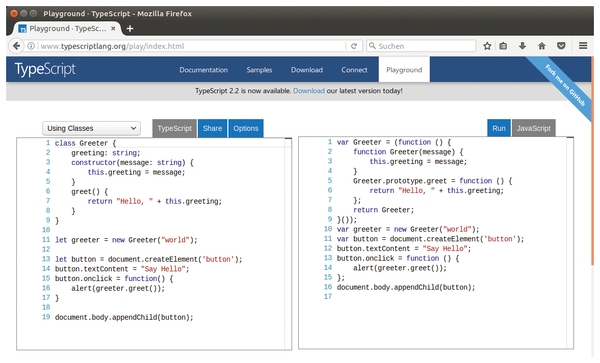Click the announcement text 'TypeScript 2.2 is now available.'
Image resolution: width=600 pixels, height=363 pixels.
243,91
